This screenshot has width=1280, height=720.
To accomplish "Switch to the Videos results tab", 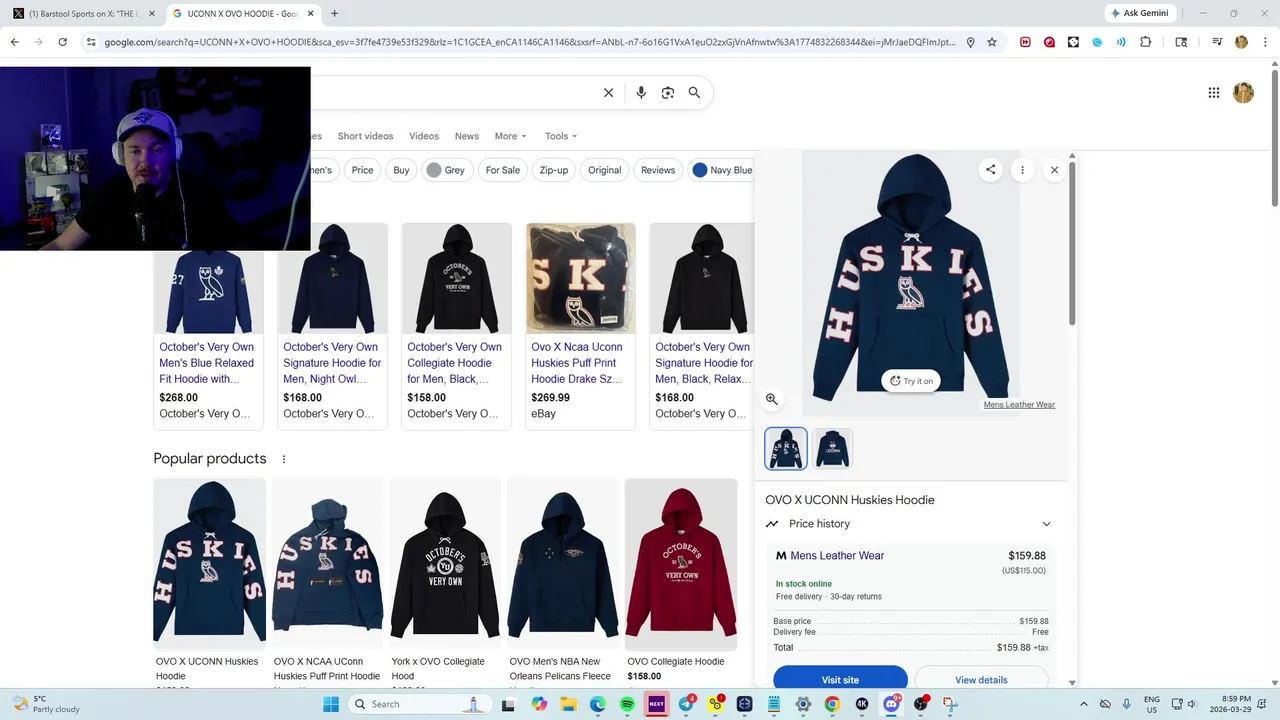I will pyautogui.click(x=424, y=136).
